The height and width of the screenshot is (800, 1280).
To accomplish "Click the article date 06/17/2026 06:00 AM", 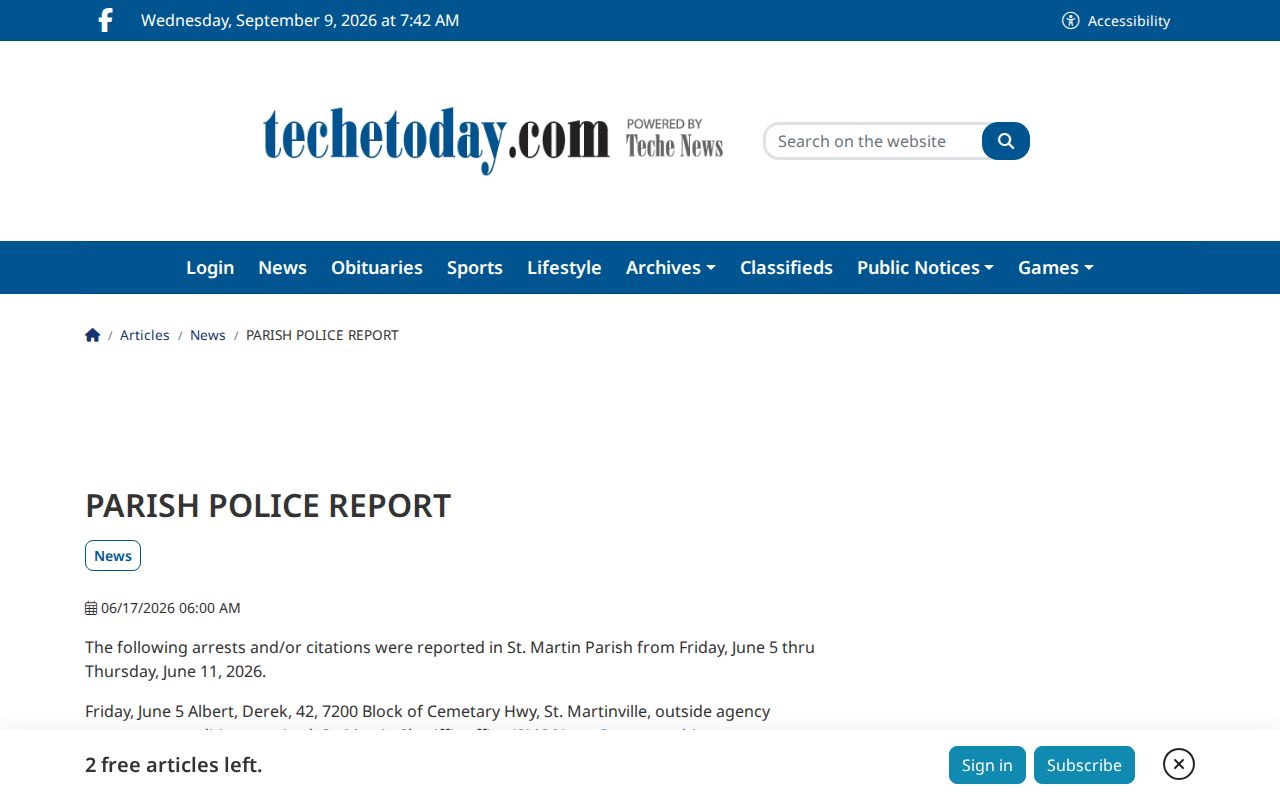I will click(163, 608).
